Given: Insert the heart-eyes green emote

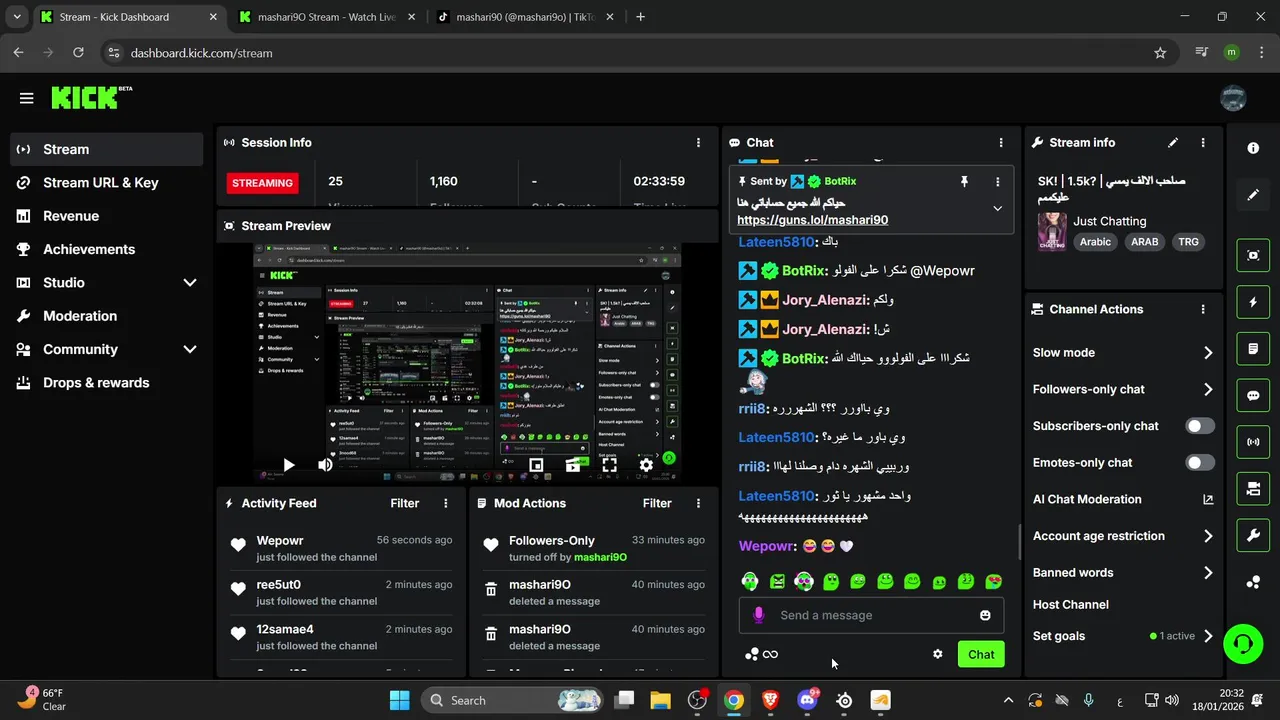Looking at the screenshot, I should pos(993,581).
